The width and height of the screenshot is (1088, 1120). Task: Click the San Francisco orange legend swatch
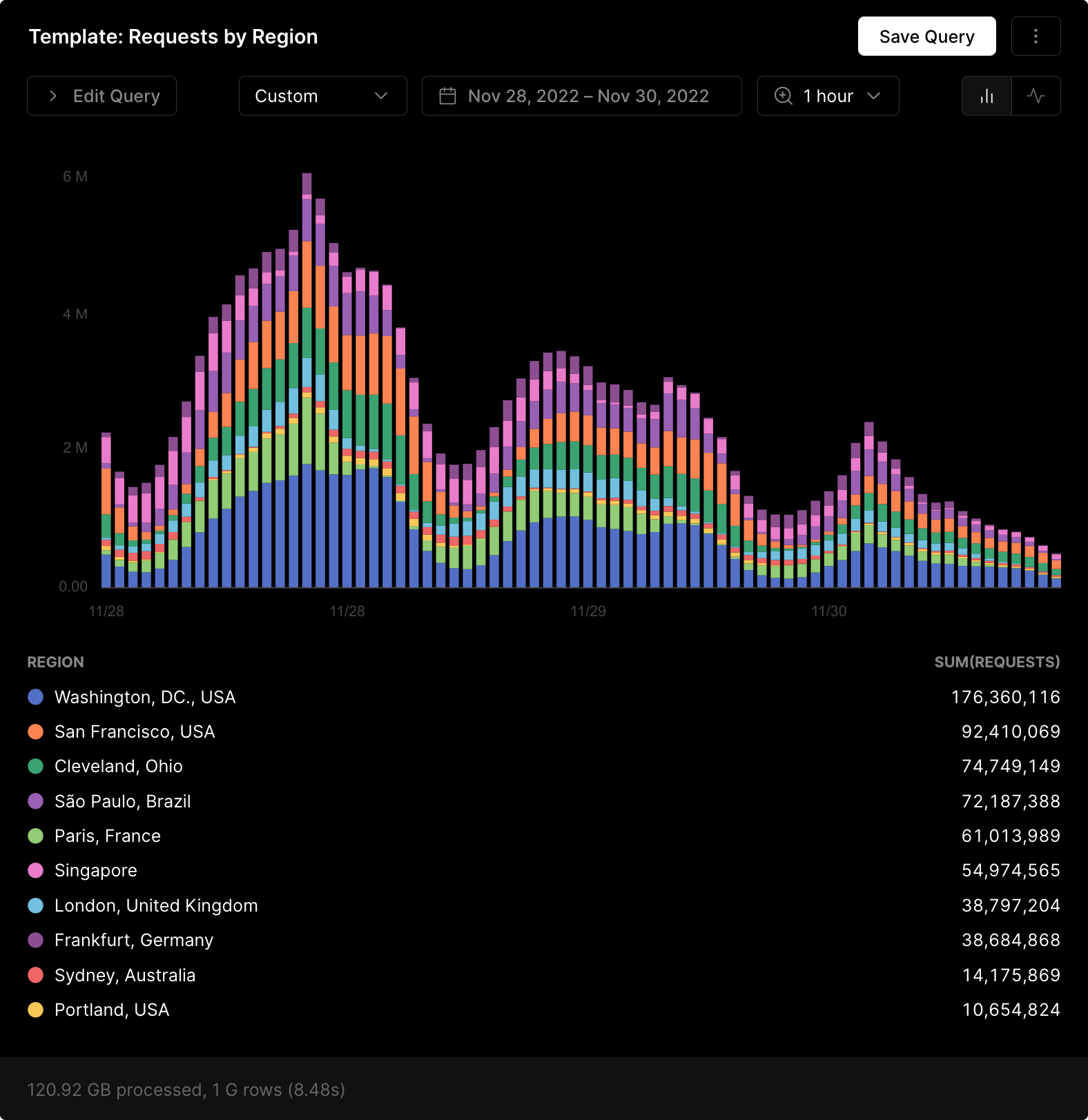(36, 731)
